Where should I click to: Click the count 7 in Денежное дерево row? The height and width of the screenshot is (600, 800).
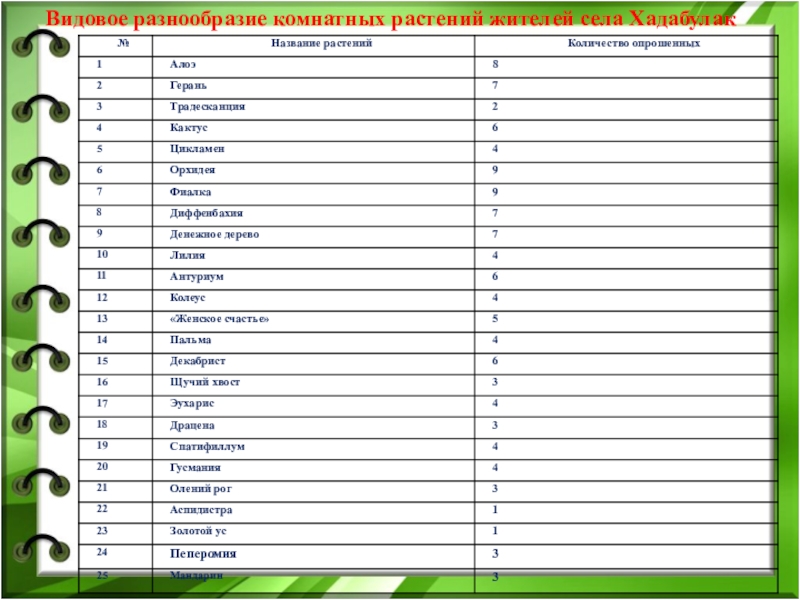point(495,235)
